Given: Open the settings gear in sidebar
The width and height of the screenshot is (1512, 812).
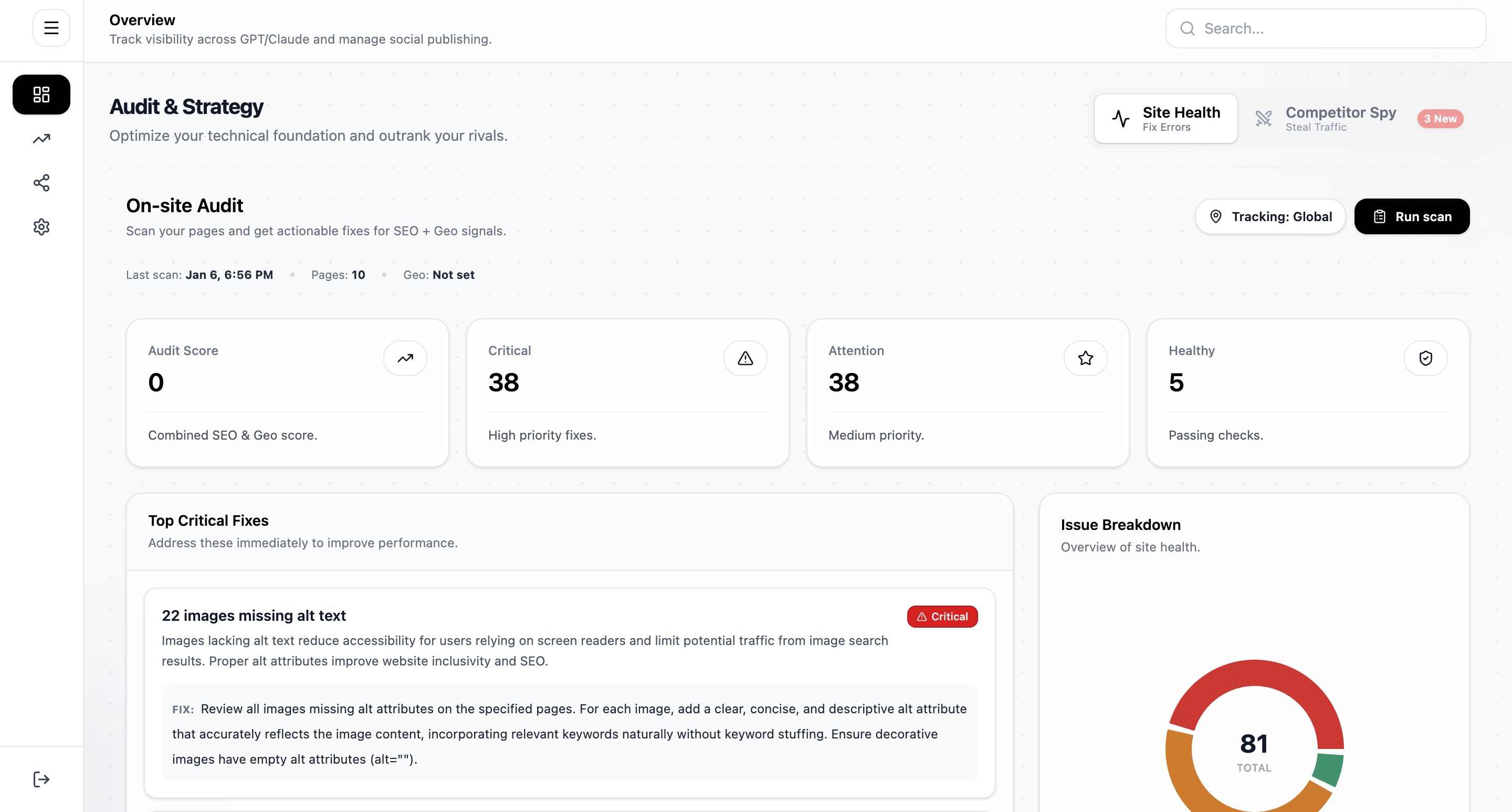Looking at the screenshot, I should coord(41,227).
